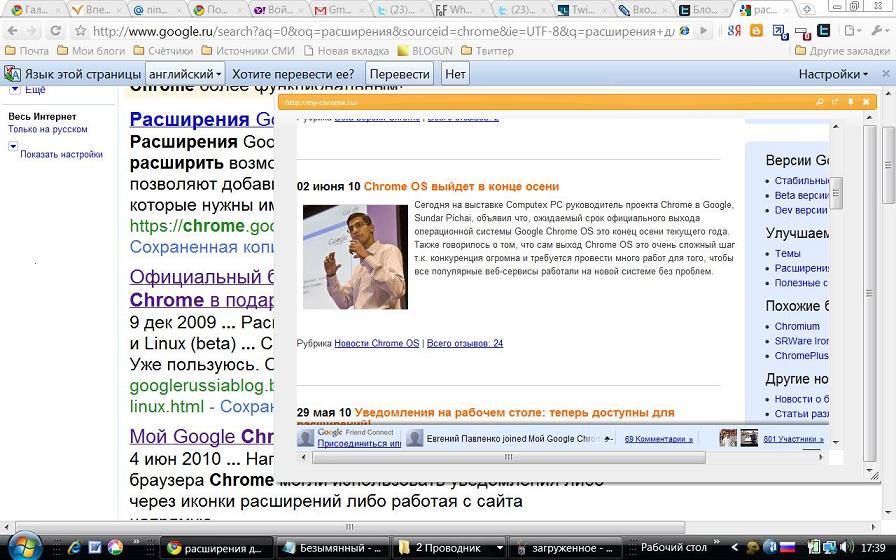
Task: Open 'Chrome OS выйдет в конце осени' article
Action: (x=461, y=186)
